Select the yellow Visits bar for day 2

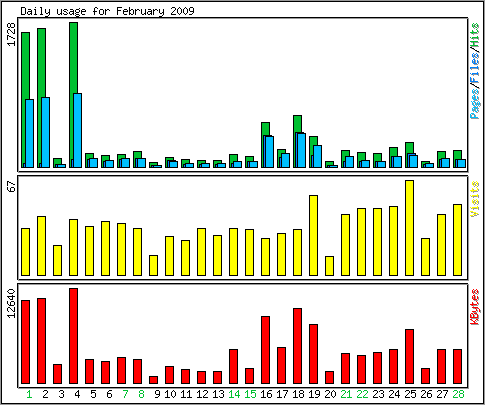41,246
